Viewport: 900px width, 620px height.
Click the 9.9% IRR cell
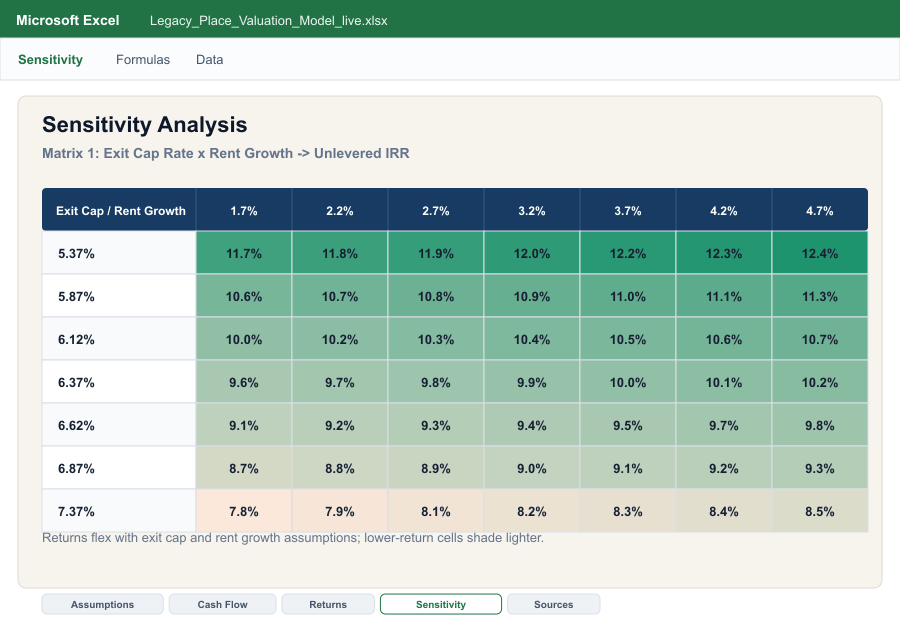pyautogui.click(x=532, y=382)
